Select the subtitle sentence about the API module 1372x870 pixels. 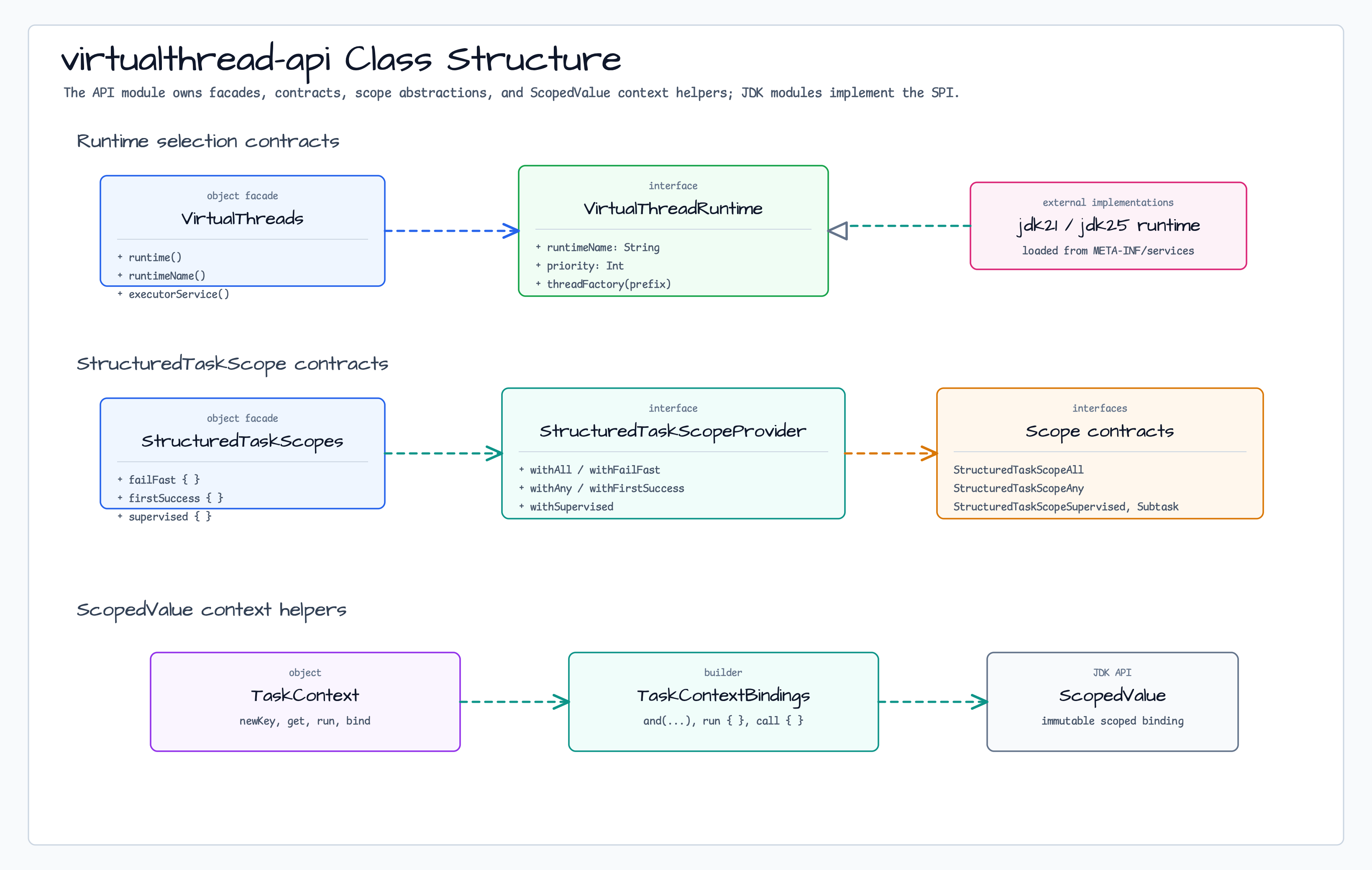511,93
